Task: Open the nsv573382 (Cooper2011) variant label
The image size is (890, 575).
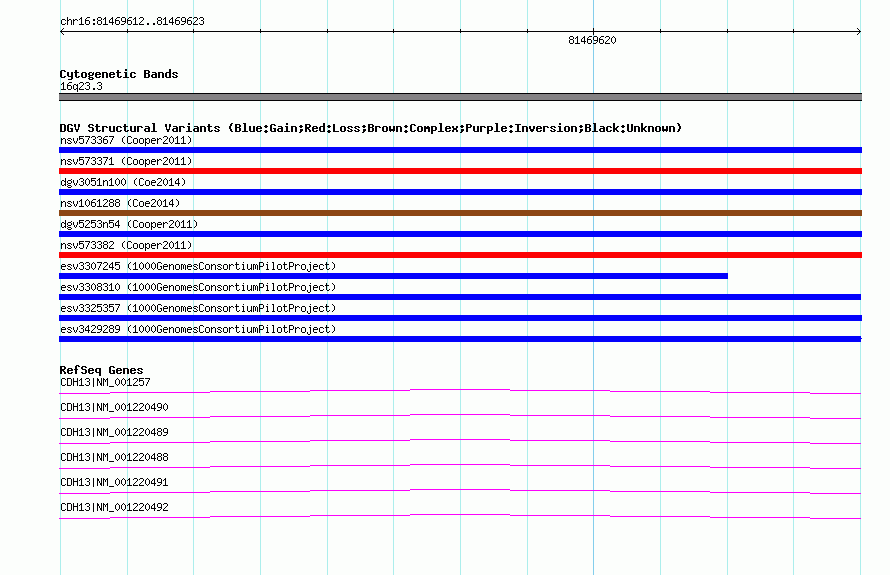Action: (126, 245)
